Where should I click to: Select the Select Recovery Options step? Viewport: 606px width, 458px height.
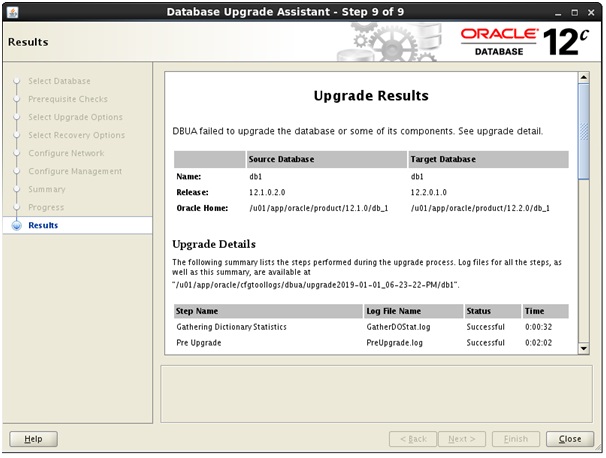(76, 136)
